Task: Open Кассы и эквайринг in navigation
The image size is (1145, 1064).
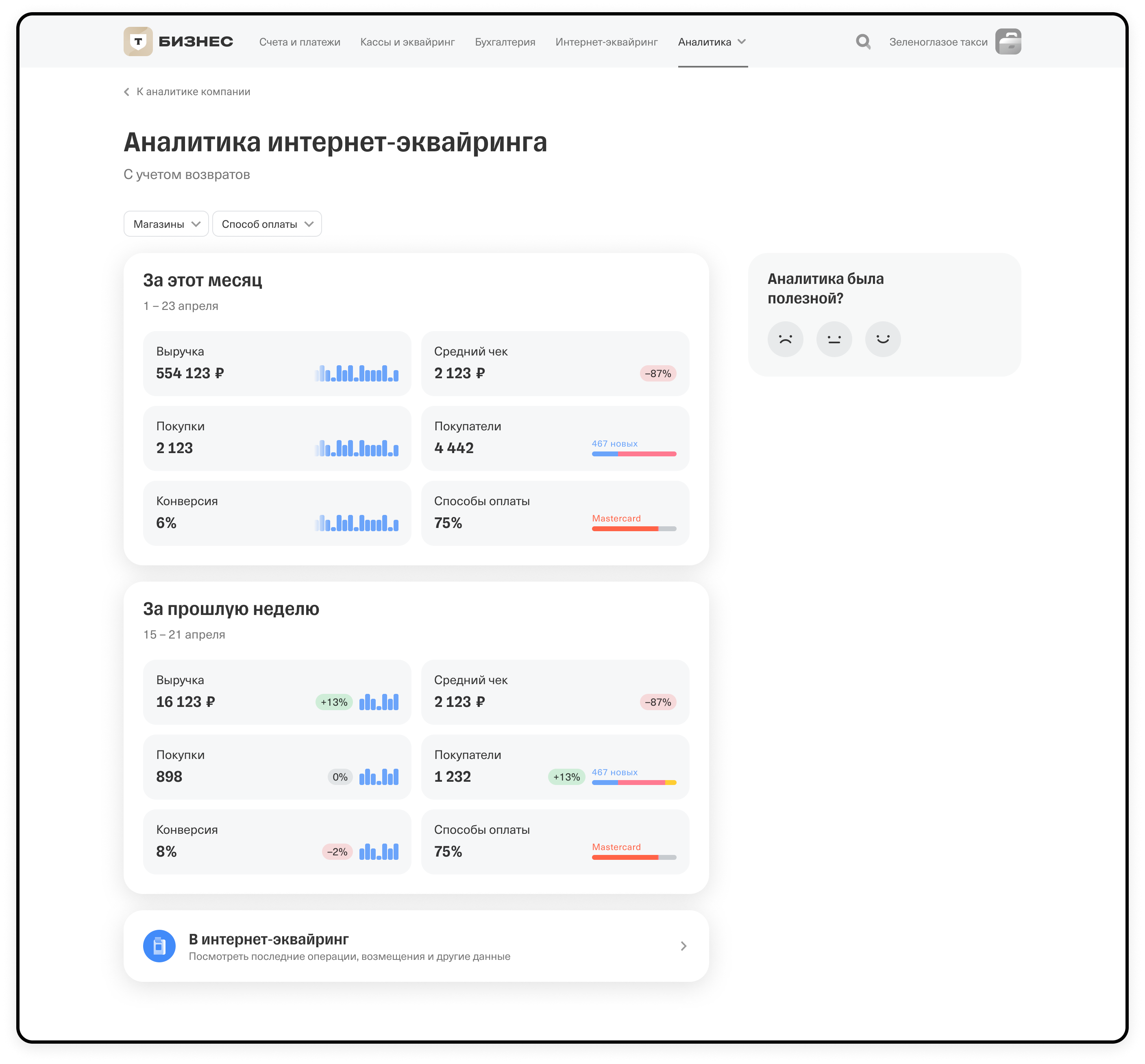Action: pos(407,42)
